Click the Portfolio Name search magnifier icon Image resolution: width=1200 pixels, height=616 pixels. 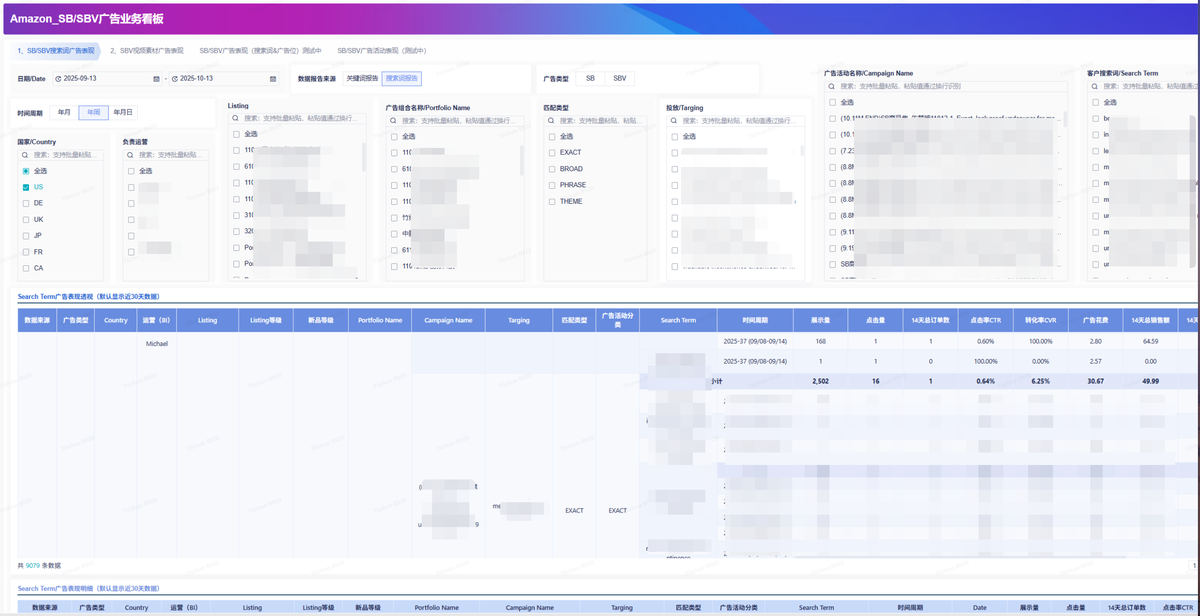394,120
